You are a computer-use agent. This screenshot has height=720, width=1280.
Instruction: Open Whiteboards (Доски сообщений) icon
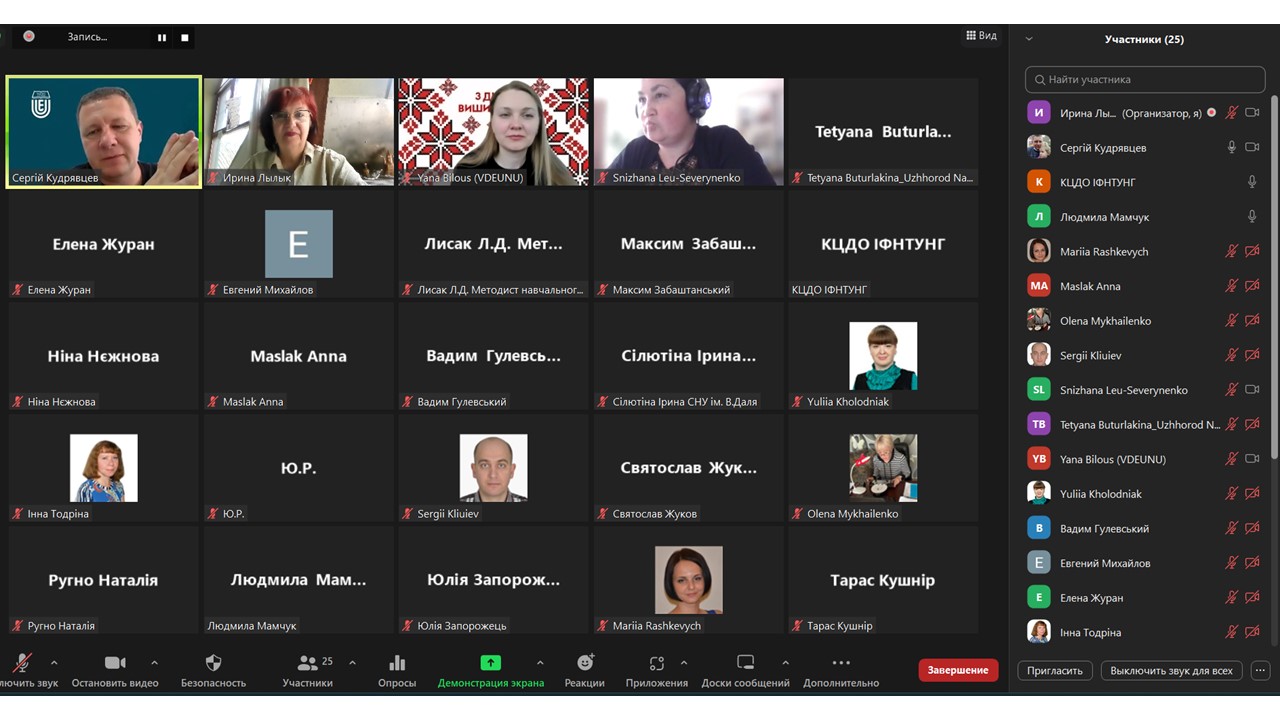point(745,663)
